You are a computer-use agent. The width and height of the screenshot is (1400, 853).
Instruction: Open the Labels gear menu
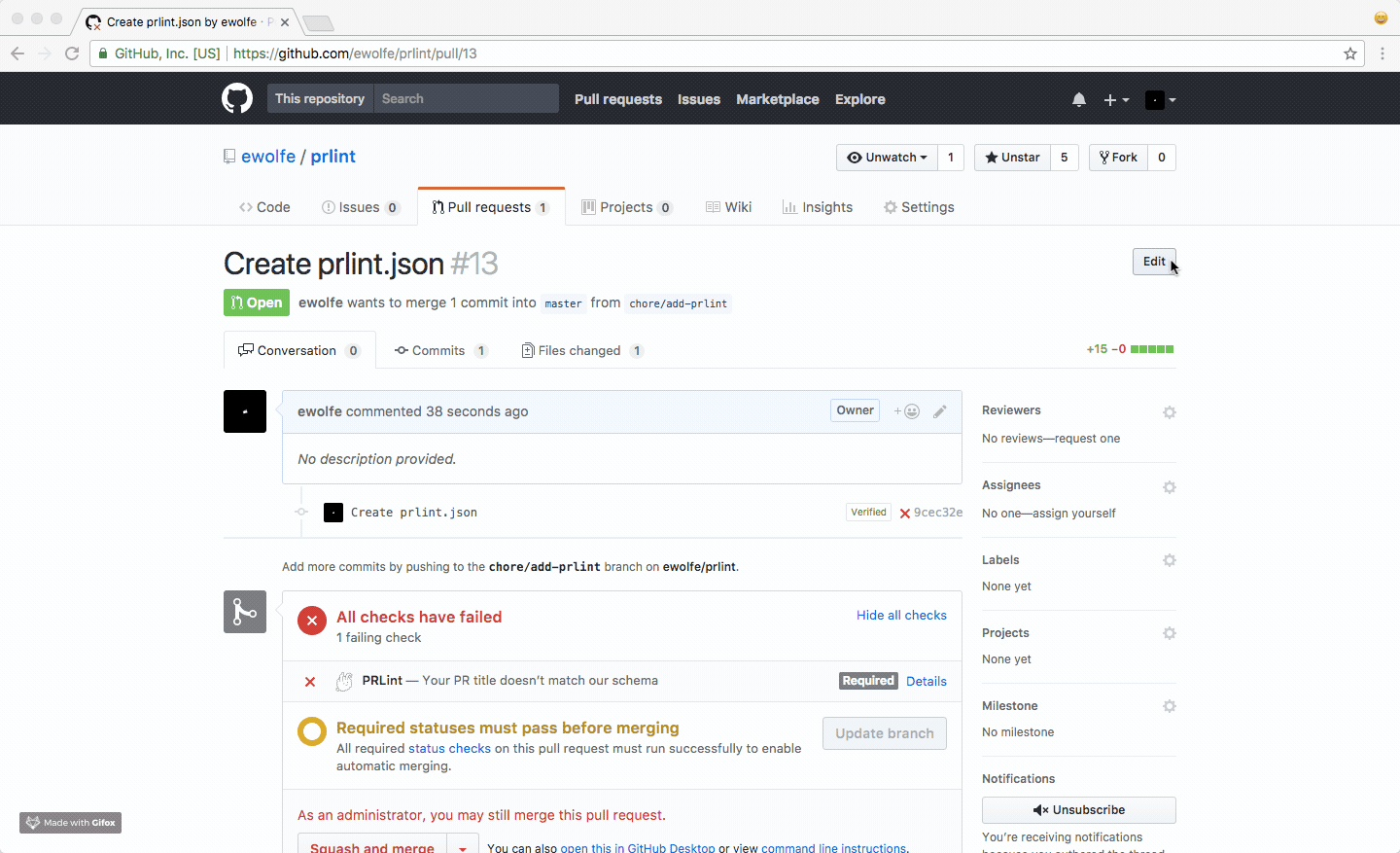pos(1170,560)
